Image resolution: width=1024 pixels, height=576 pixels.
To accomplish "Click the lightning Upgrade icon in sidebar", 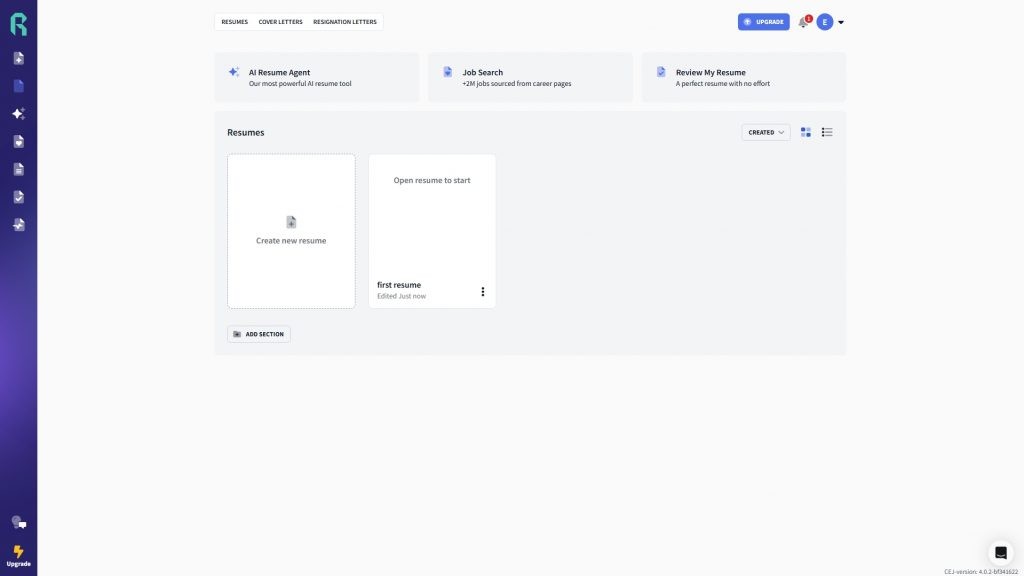I will click(18, 553).
